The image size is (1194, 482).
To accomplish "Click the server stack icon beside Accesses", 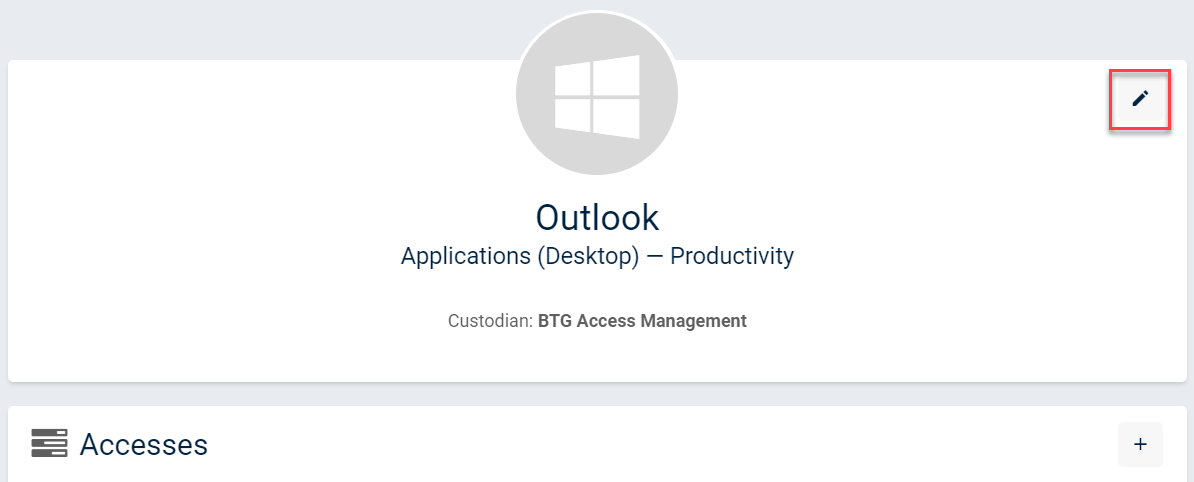I will (49, 443).
